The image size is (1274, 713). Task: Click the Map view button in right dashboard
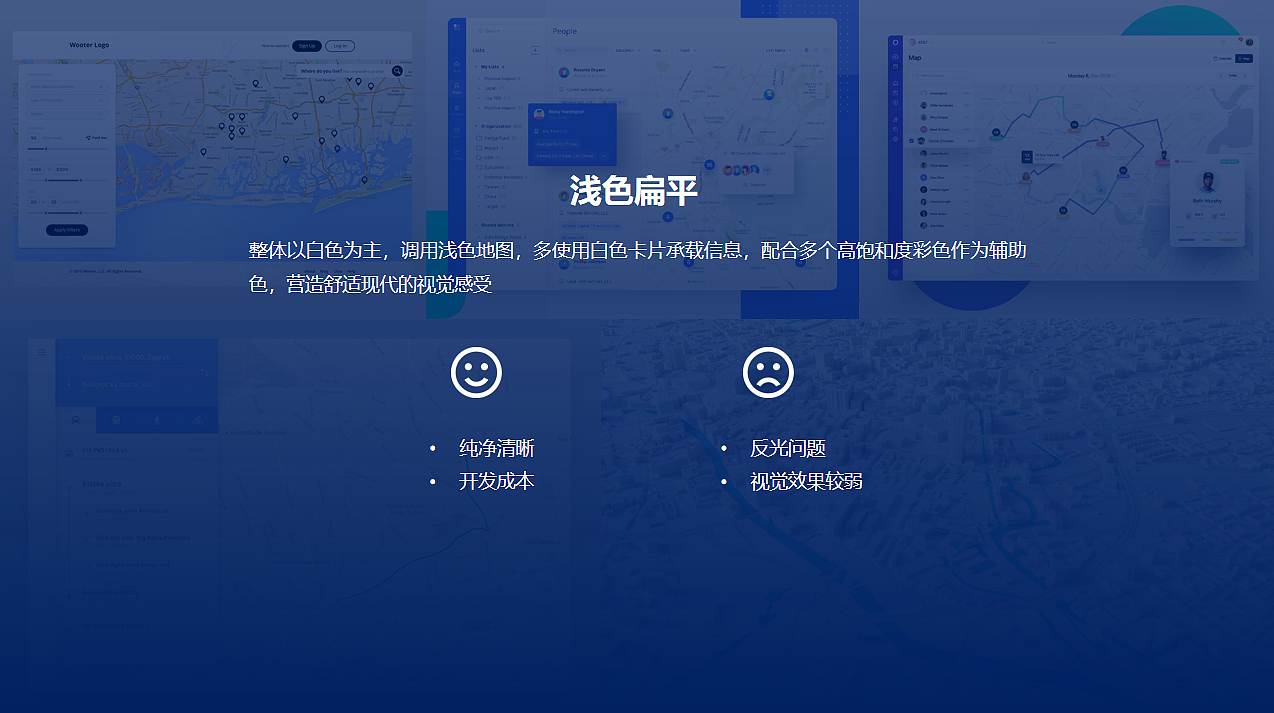coord(1244,58)
